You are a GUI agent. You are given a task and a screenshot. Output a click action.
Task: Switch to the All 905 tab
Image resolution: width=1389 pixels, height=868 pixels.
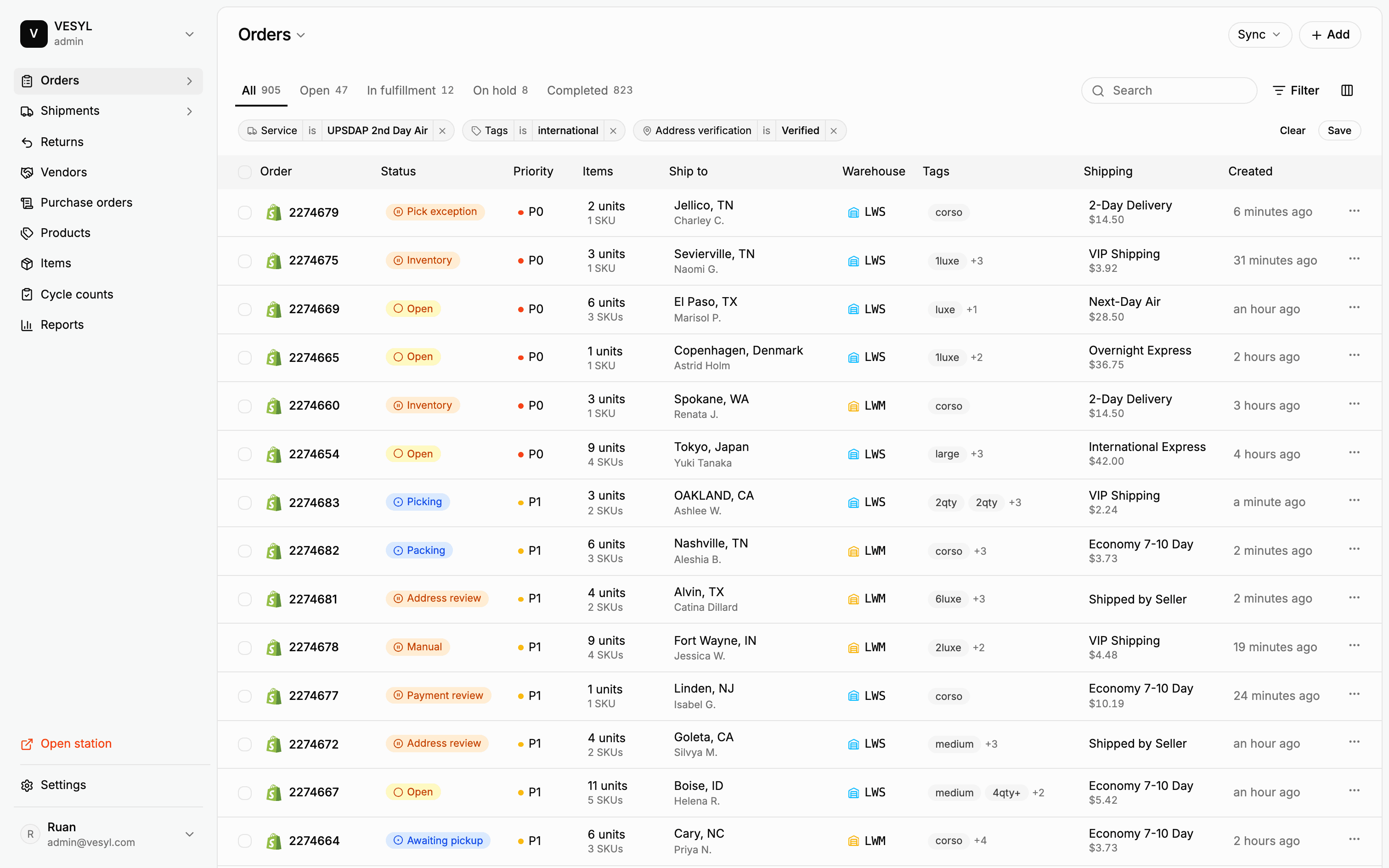(x=261, y=91)
